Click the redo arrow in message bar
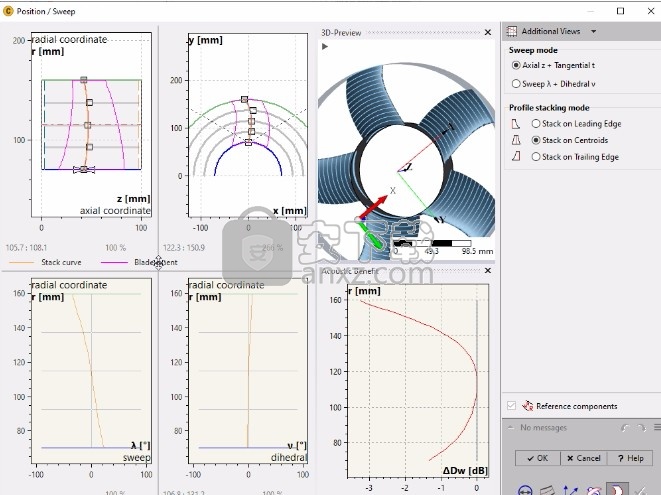The image size is (661, 495). [x=641, y=428]
